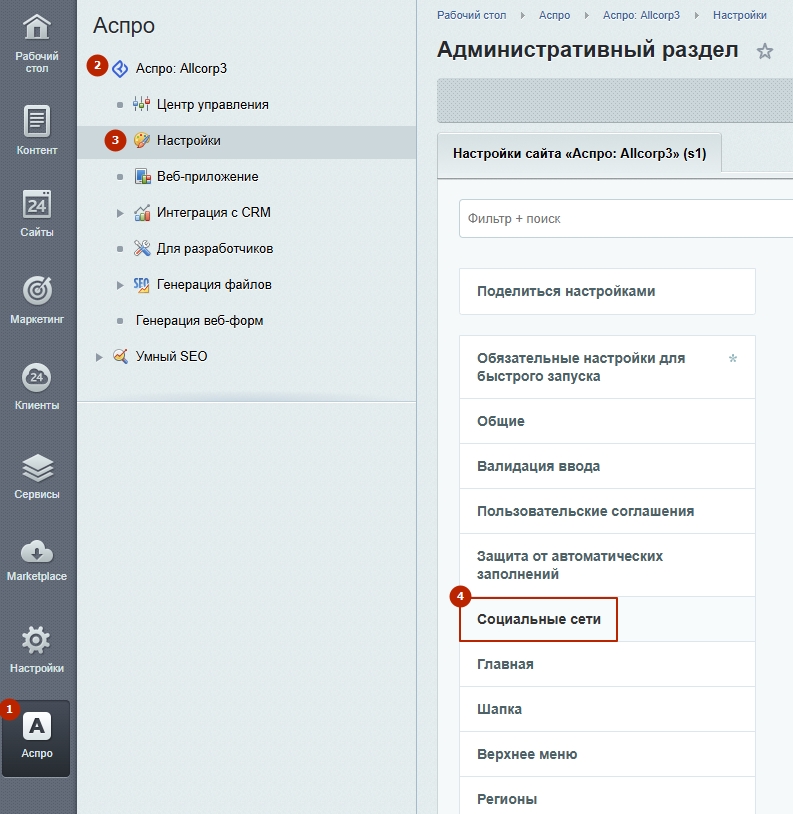Viewport: 793px width, 814px height.
Task: Expand the Генерация файлов tree node
Action: pos(120,285)
